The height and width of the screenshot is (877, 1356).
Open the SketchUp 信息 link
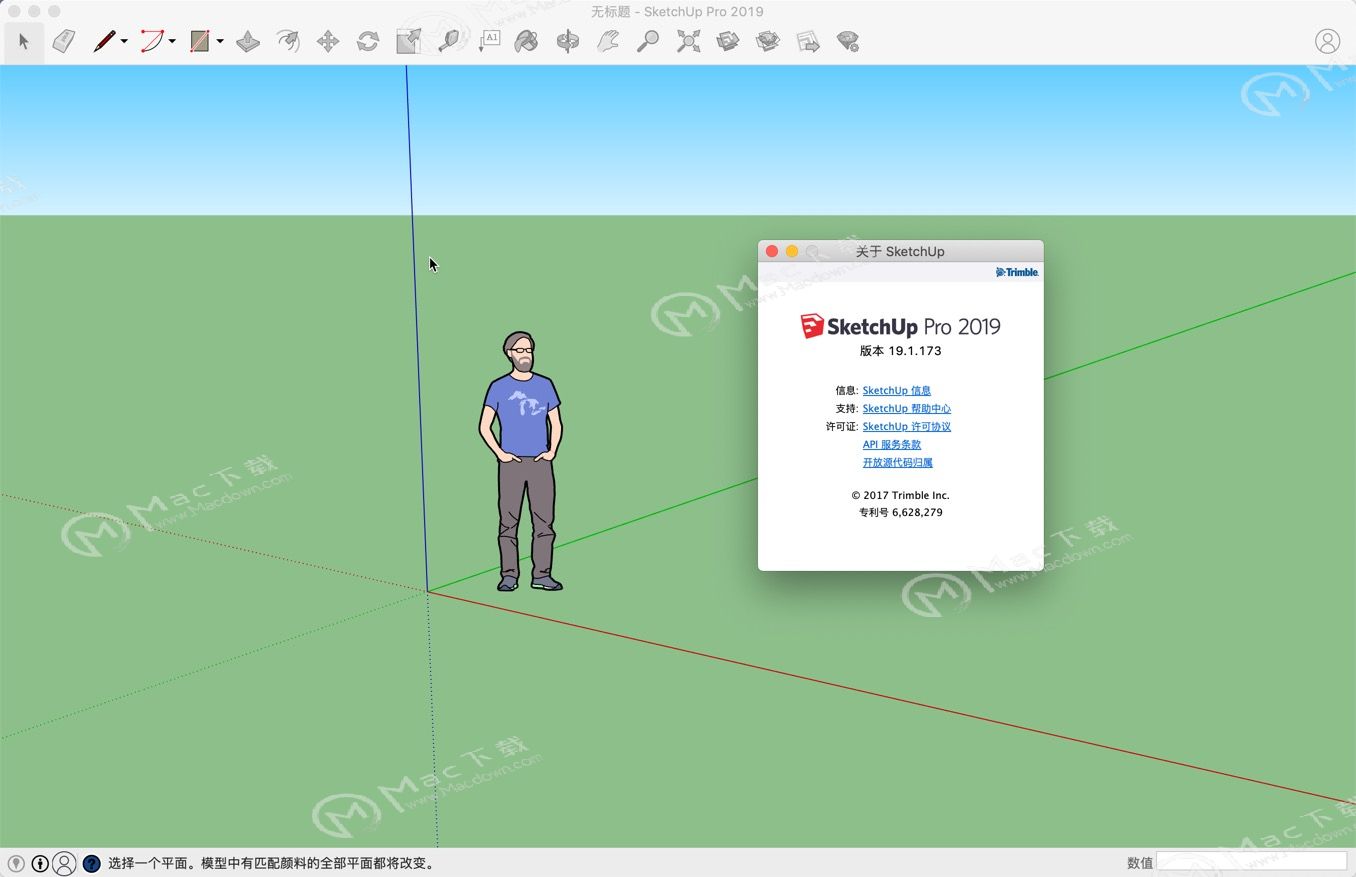[x=897, y=391]
